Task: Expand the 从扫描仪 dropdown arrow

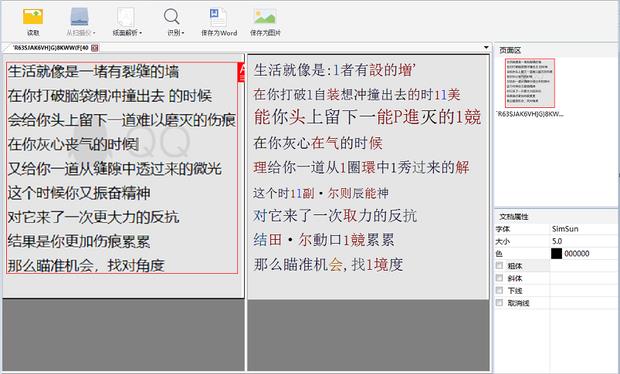Action: click(94, 33)
